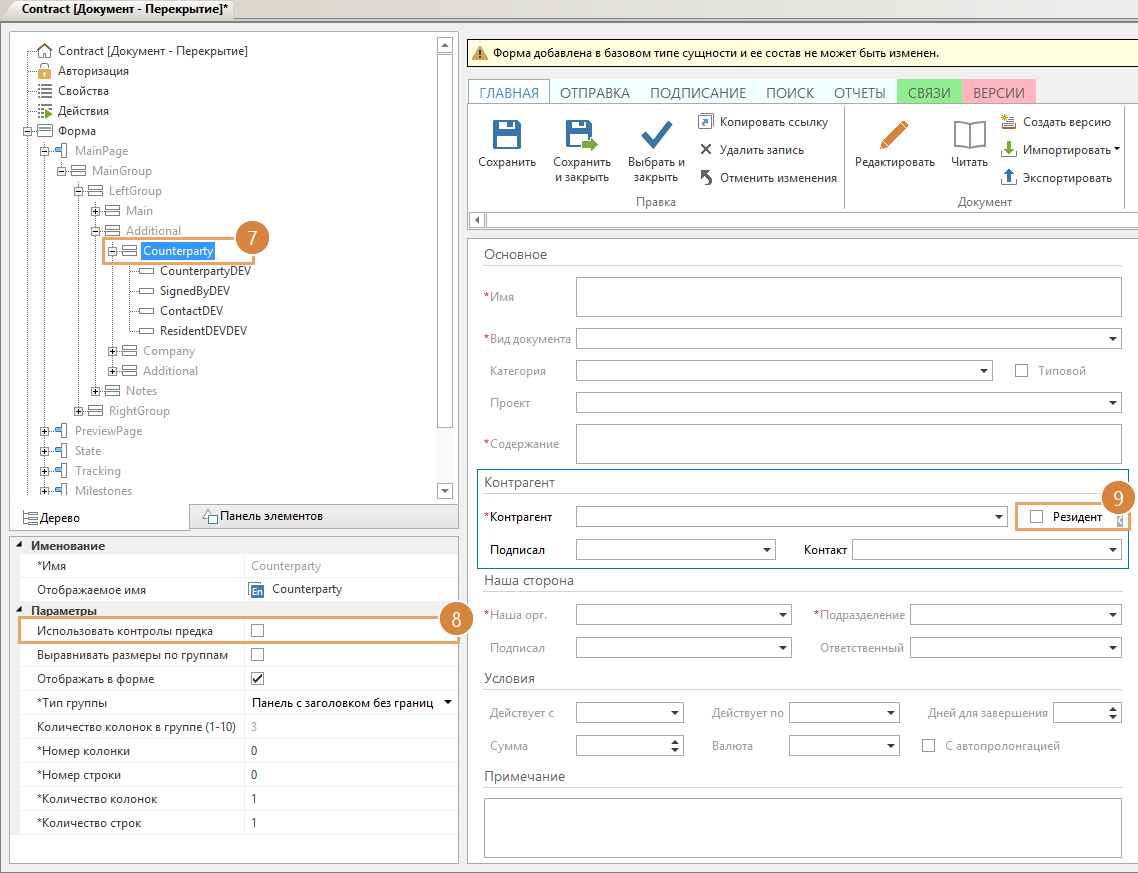Click the Удалить запись cross icon

tap(706, 150)
